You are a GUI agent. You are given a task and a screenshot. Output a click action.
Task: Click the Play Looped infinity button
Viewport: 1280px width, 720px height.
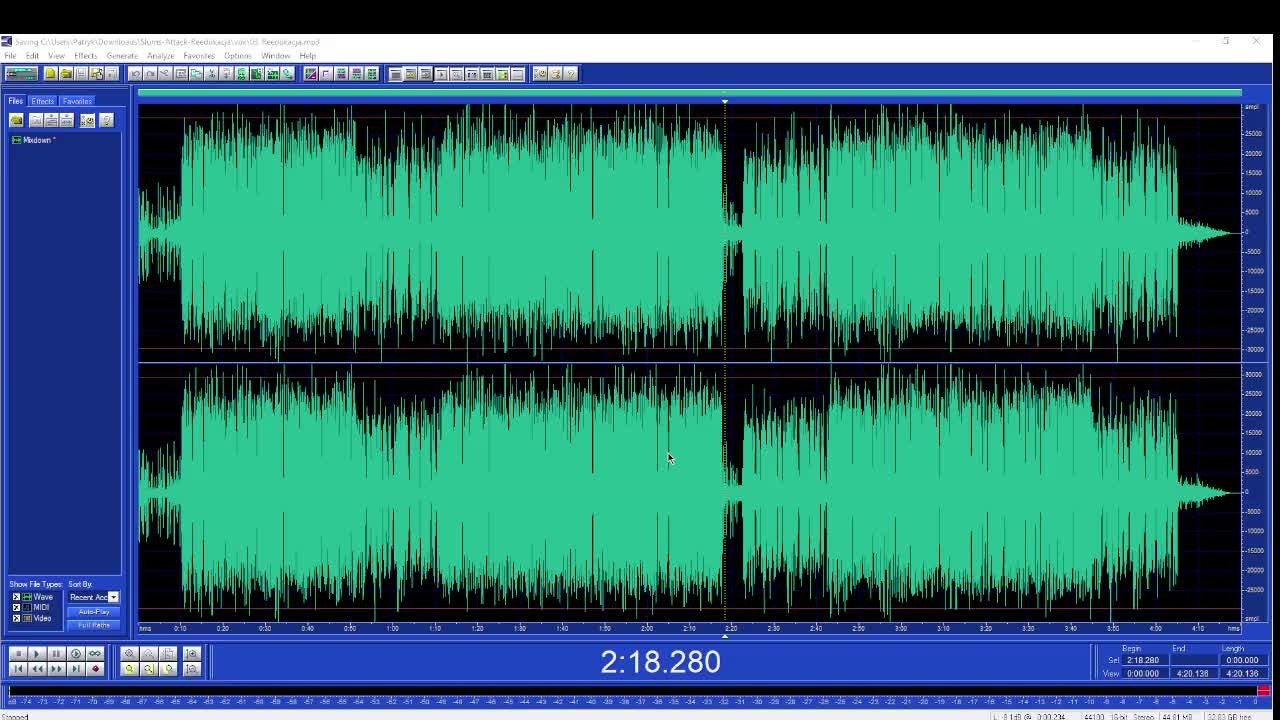[95, 654]
